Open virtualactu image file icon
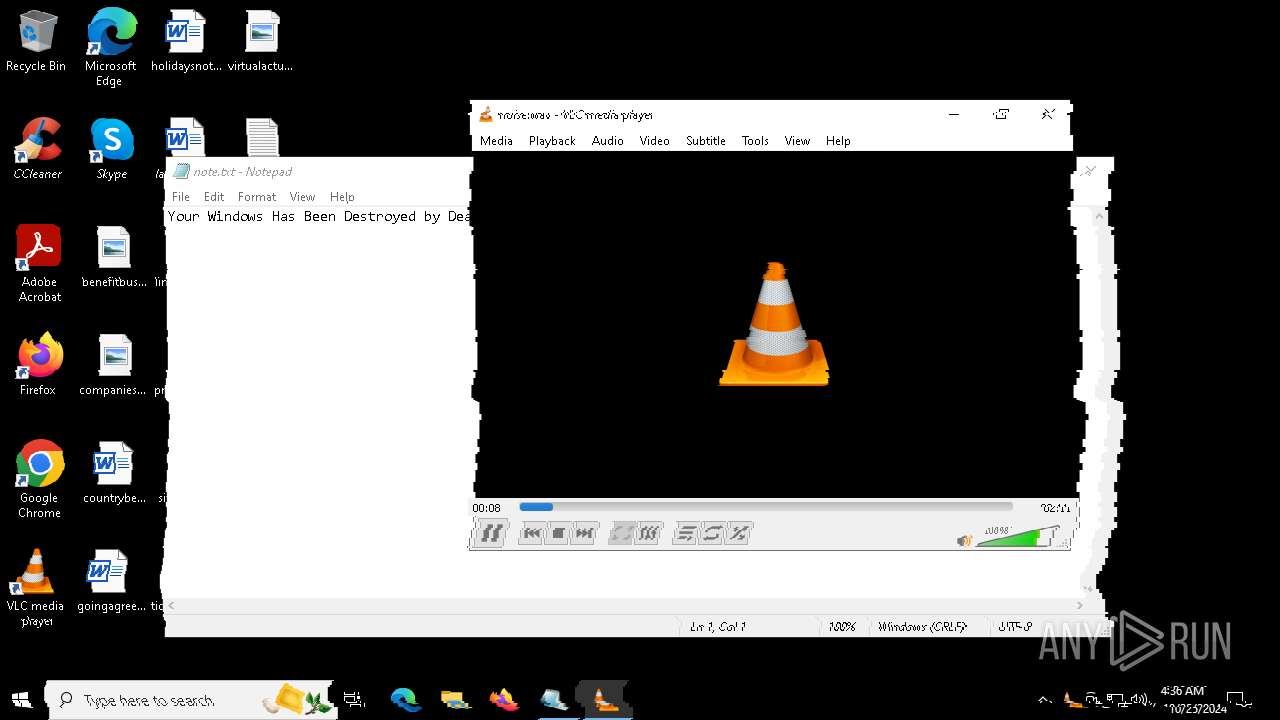This screenshot has height=720, width=1280. coord(261,42)
